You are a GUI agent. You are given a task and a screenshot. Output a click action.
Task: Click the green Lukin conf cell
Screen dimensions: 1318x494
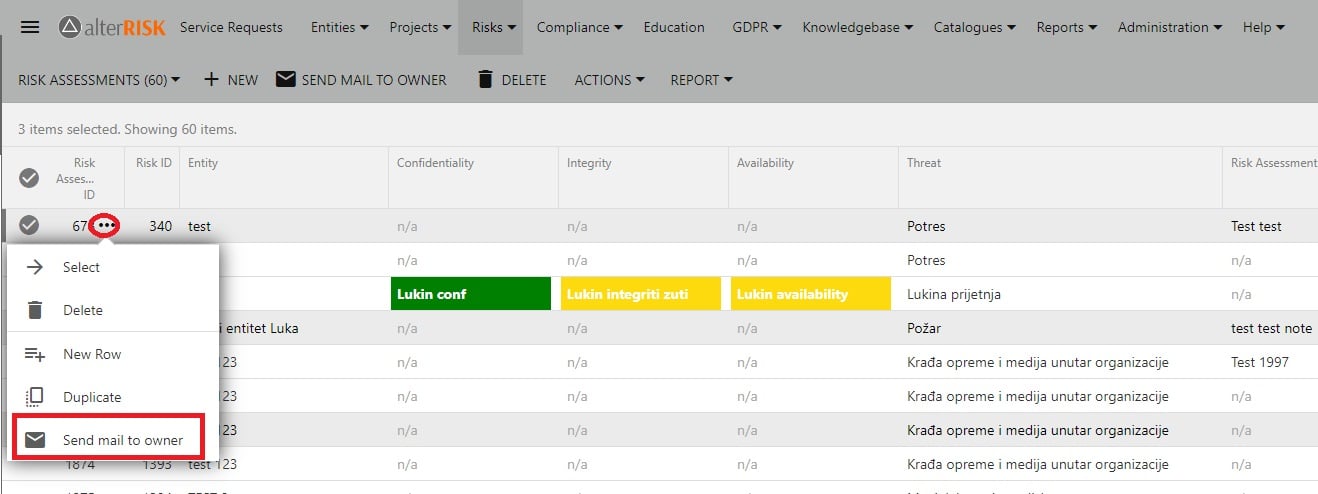tap(471, 294)
